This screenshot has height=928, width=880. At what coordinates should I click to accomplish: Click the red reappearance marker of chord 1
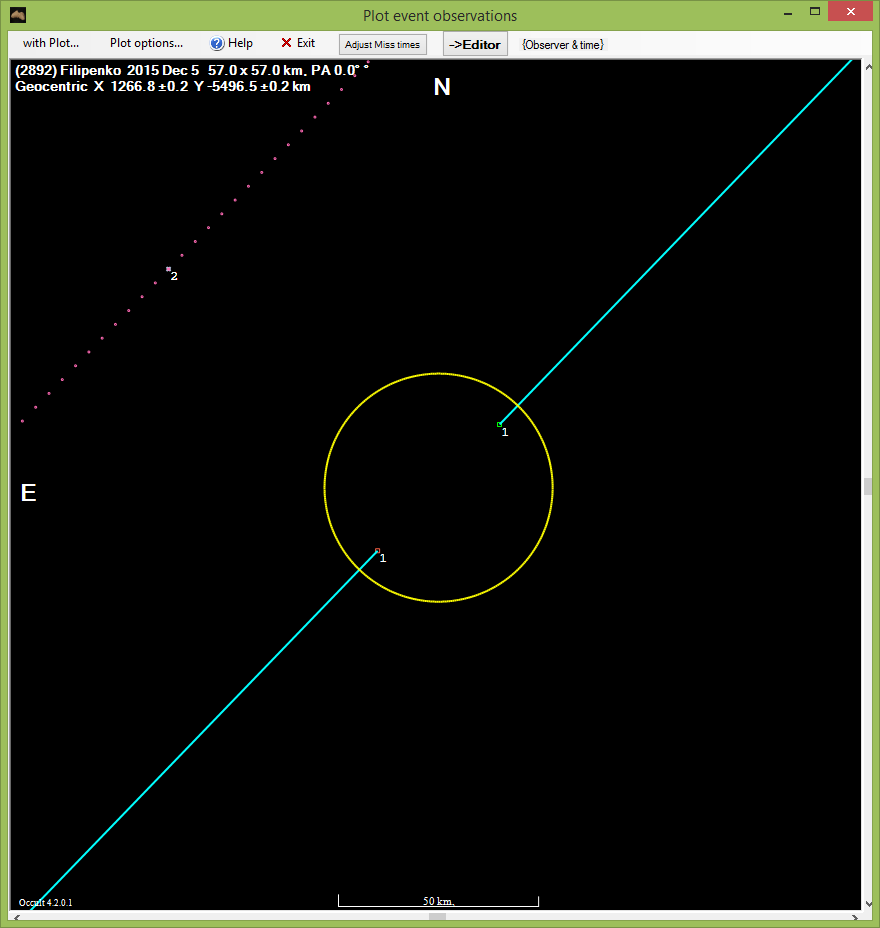(378, 551)
